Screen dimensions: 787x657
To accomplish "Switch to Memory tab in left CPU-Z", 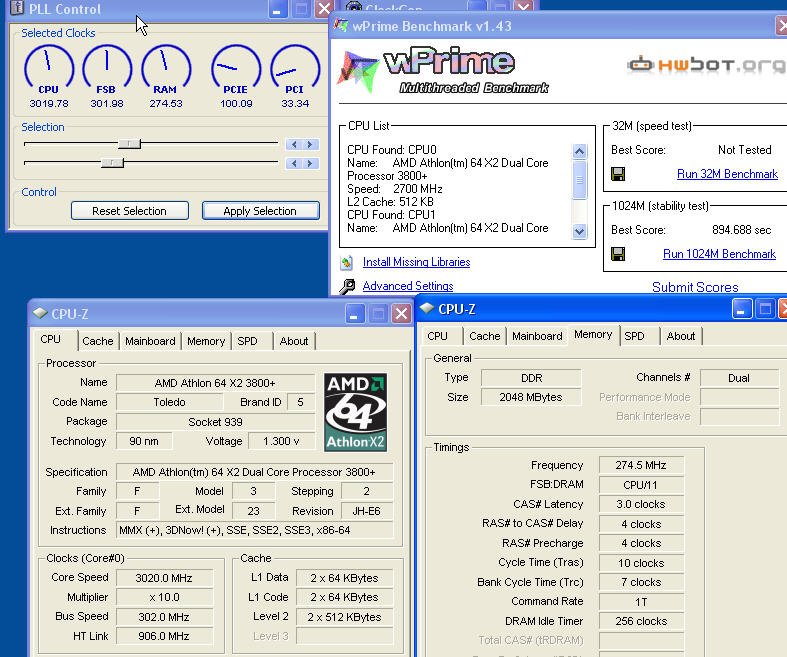I will (x=206, y=341).
